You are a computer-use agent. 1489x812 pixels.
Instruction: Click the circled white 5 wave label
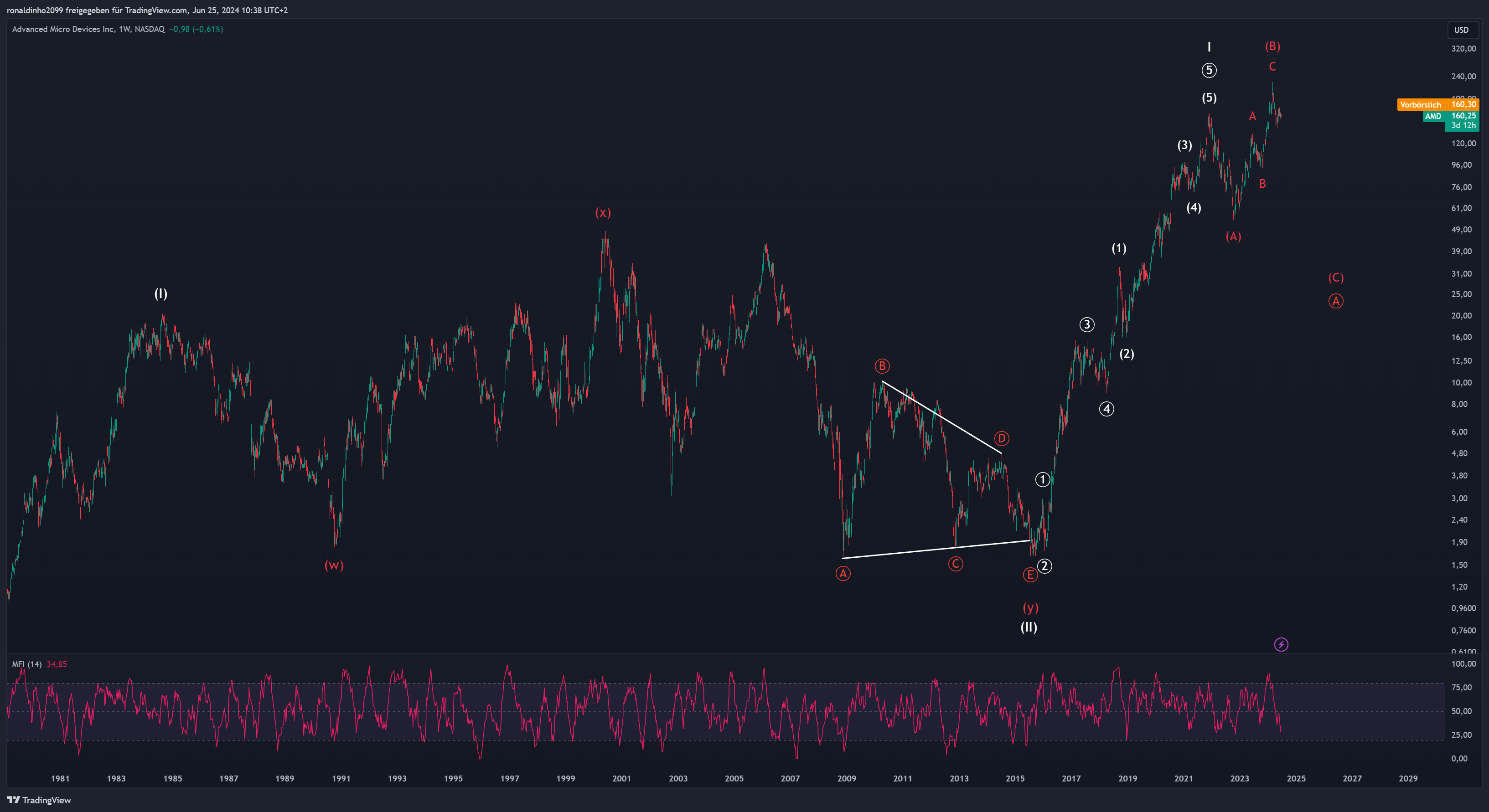point(1209,71)
